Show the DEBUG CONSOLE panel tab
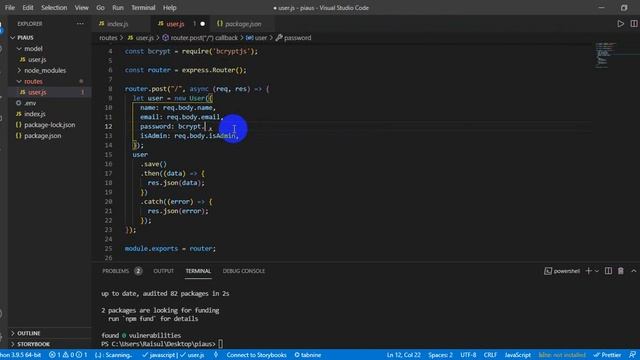The image size is (640, 360). pyautogui.click(x=244, y=271)
